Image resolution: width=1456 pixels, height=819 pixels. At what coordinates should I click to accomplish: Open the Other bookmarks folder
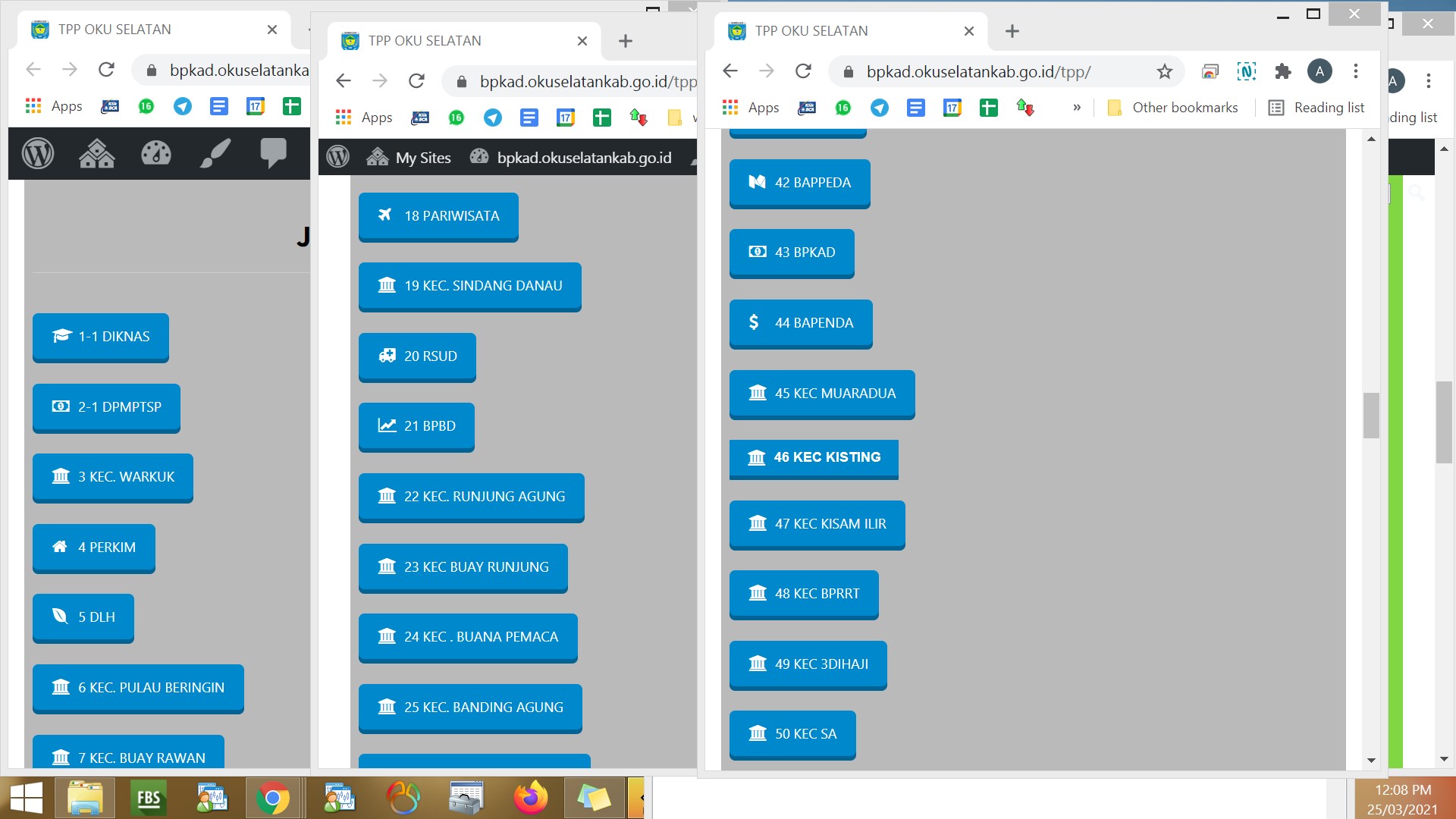pos(1173,108)
